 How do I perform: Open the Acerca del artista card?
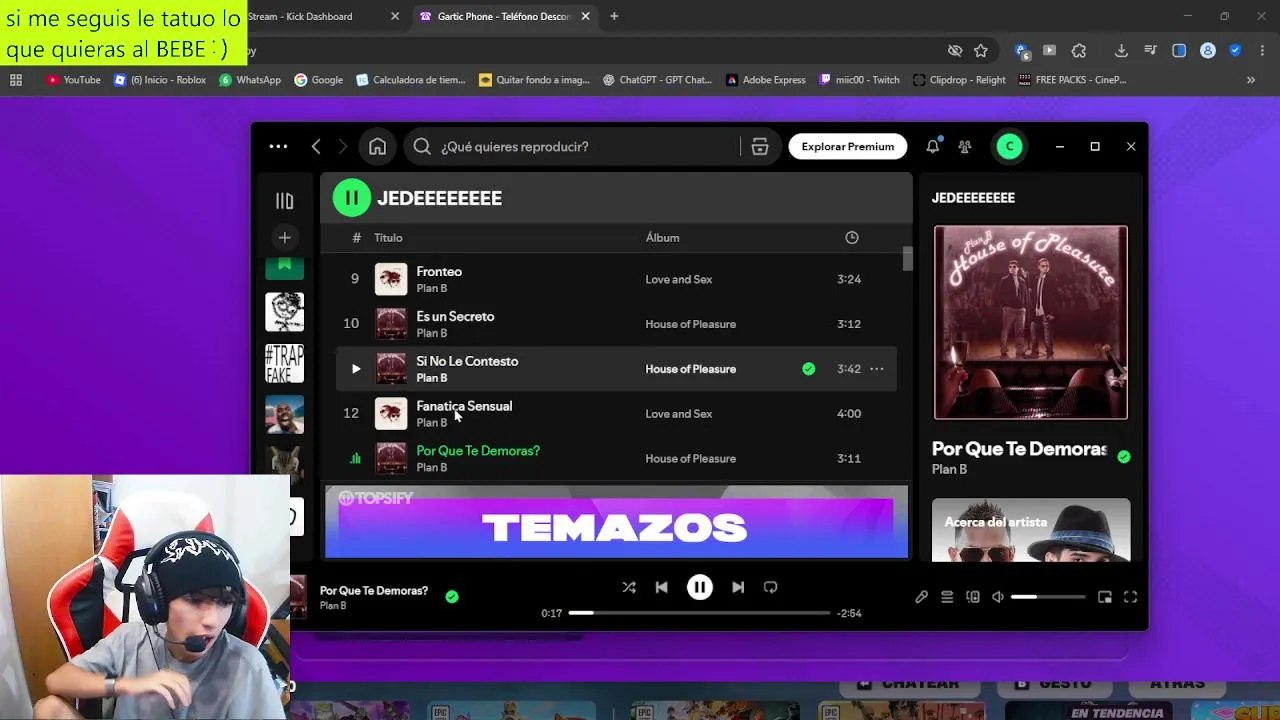point(1030,530)
